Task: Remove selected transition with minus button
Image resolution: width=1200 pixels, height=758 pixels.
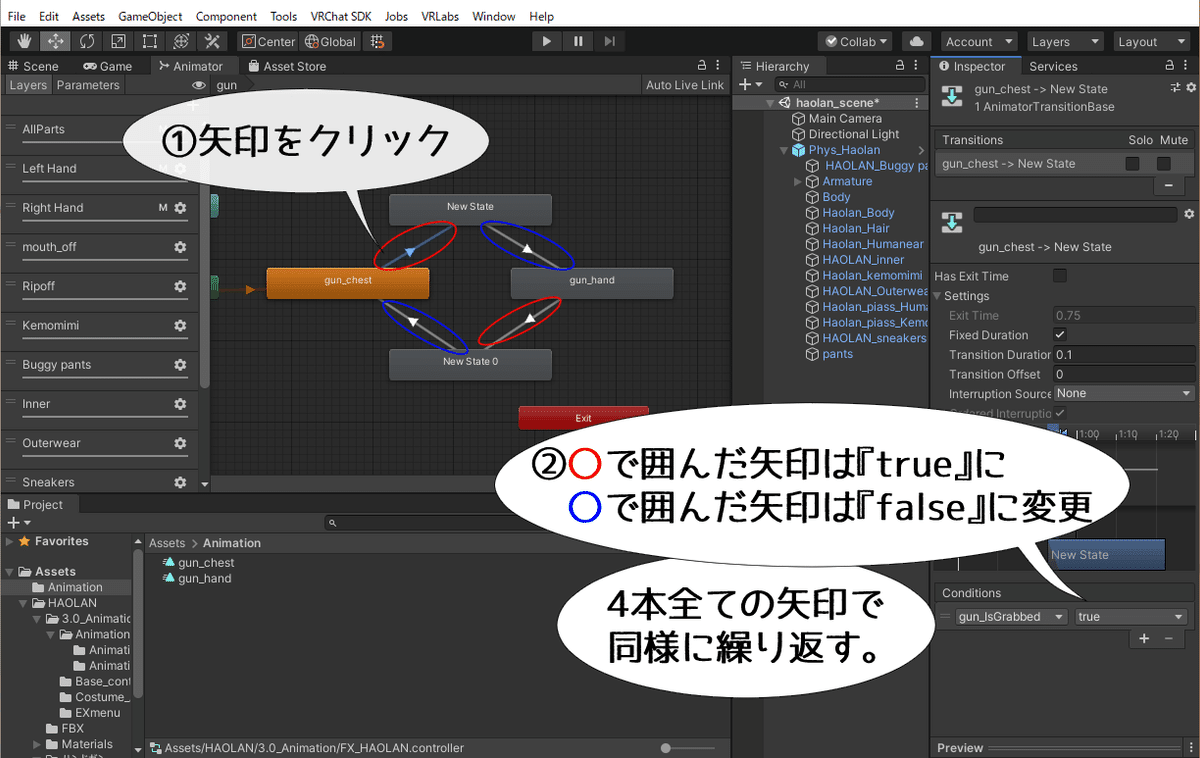Action: (x=1168, y=186)
